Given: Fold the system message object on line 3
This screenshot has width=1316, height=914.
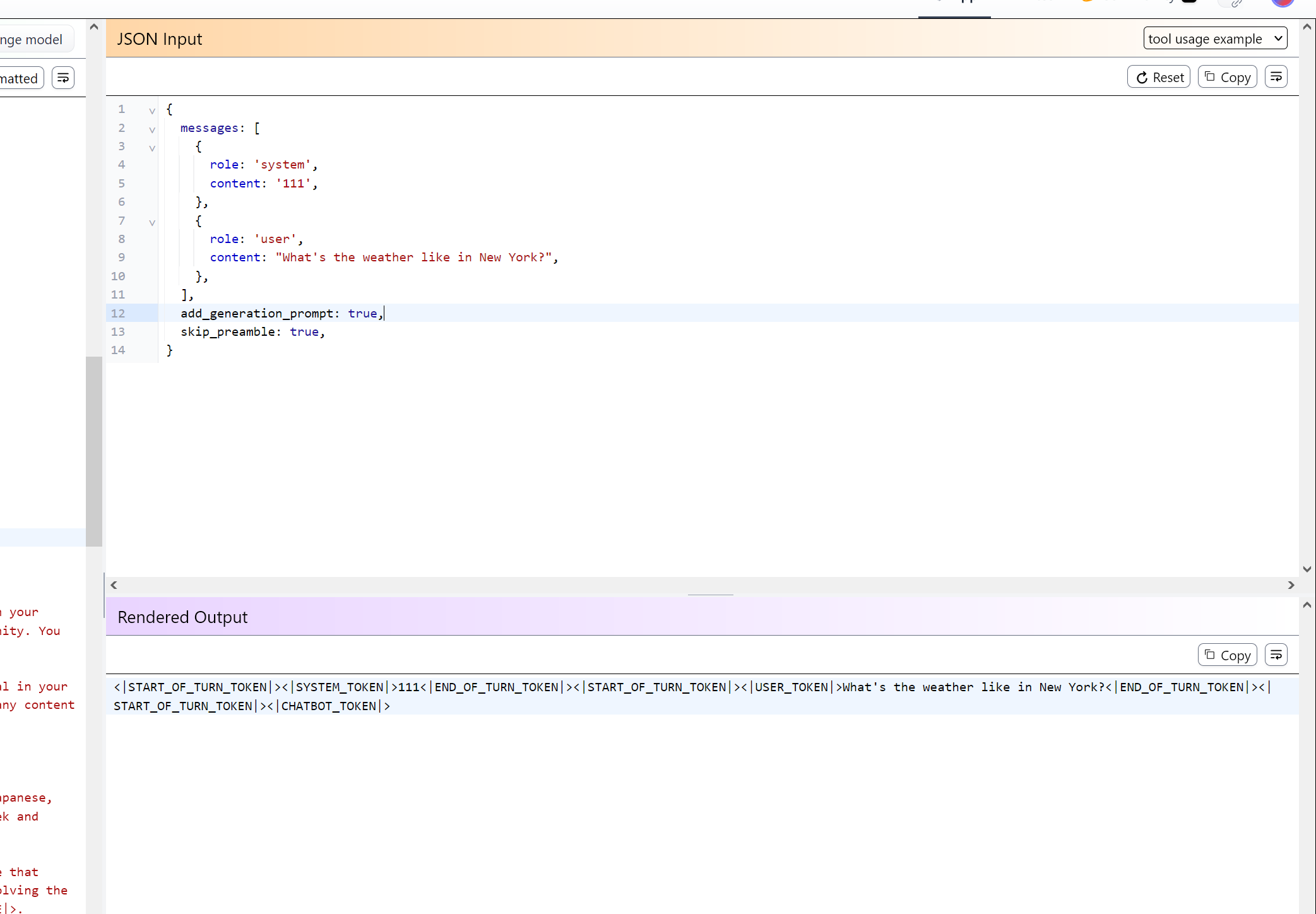Looking at the screenshot, I should pos(152,148).
